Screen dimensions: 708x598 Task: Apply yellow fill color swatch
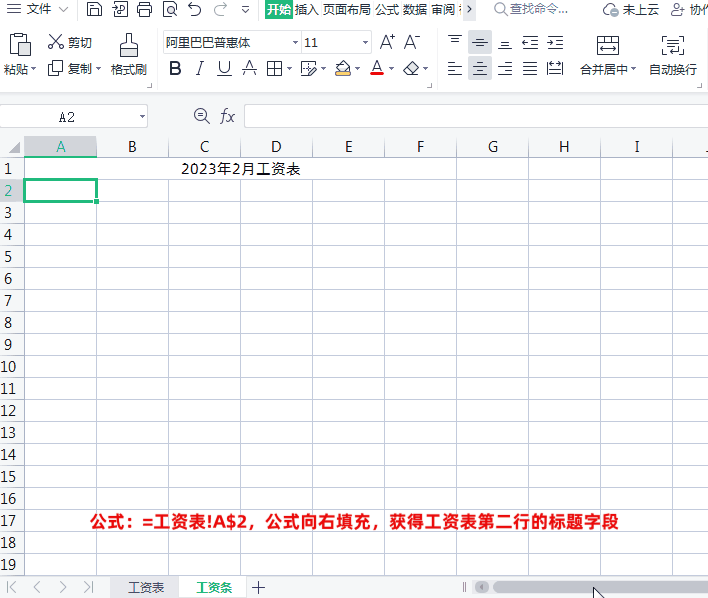pos(343,69)
